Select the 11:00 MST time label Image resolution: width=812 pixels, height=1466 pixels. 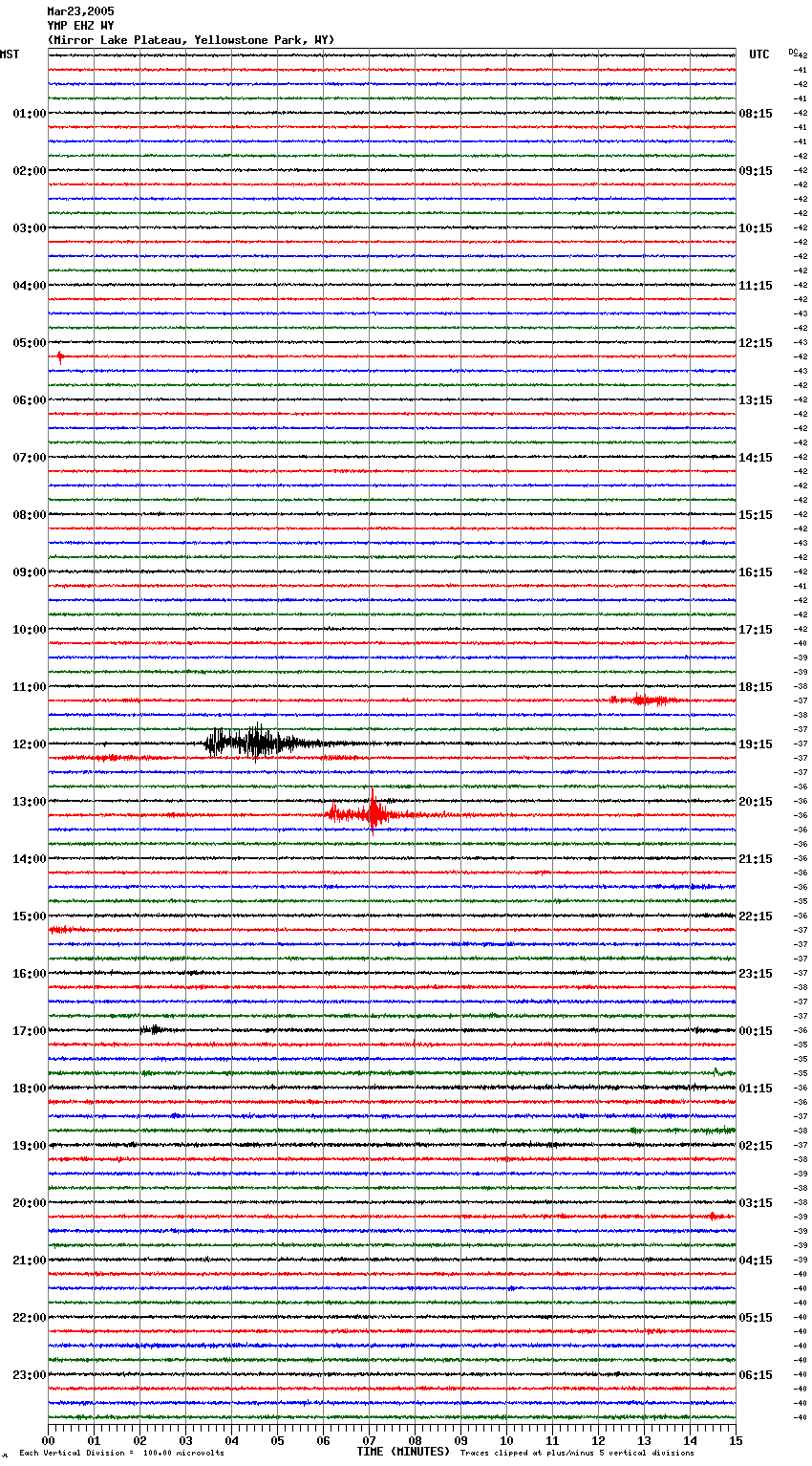(x=30, y=687)
